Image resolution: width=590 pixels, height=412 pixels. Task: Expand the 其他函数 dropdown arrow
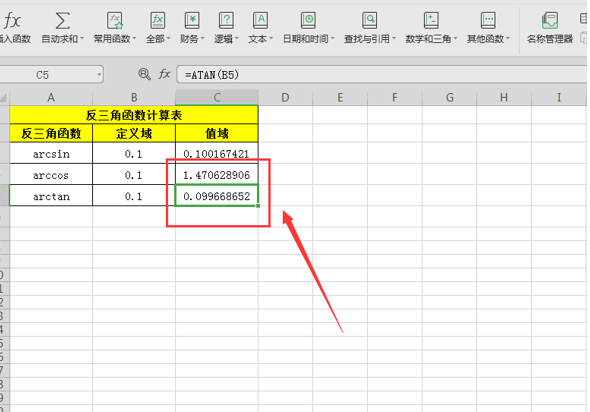[508, 38]
